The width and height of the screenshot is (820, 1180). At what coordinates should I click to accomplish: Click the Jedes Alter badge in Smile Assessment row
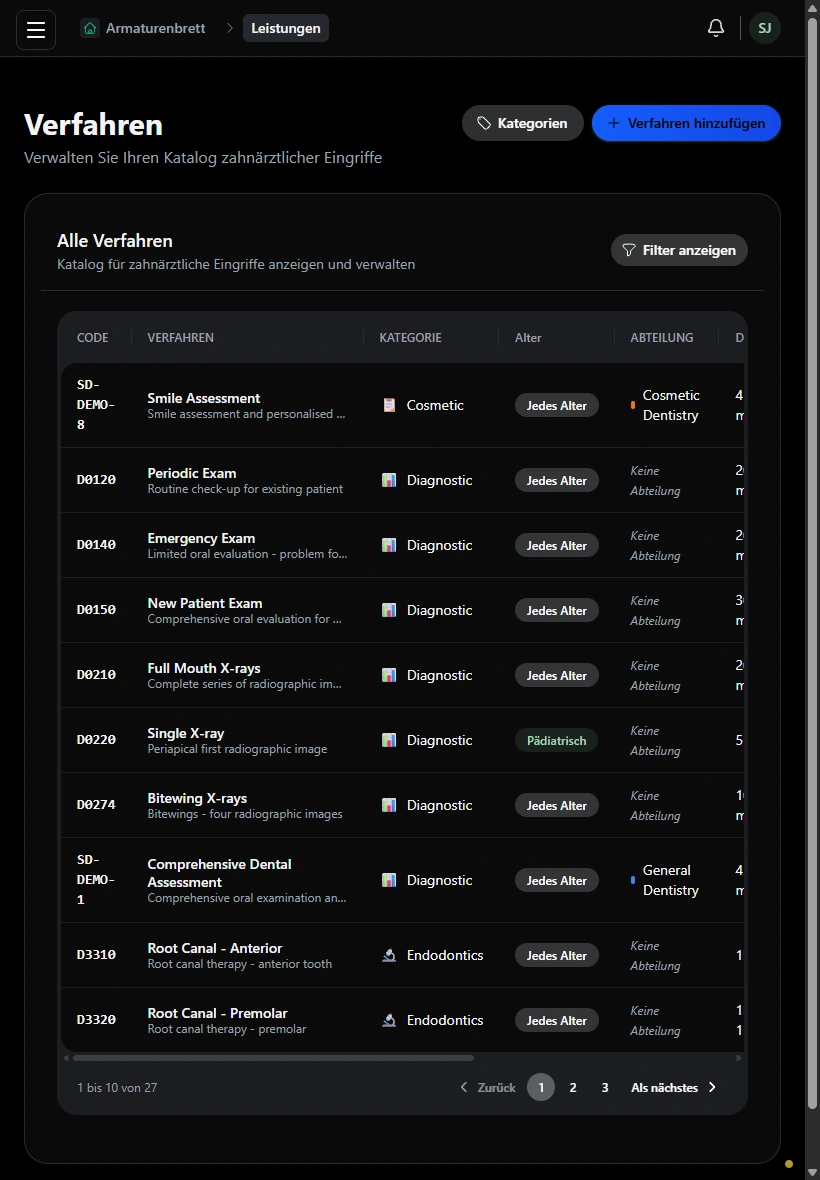pyautogui.click(x=557, y=406)
